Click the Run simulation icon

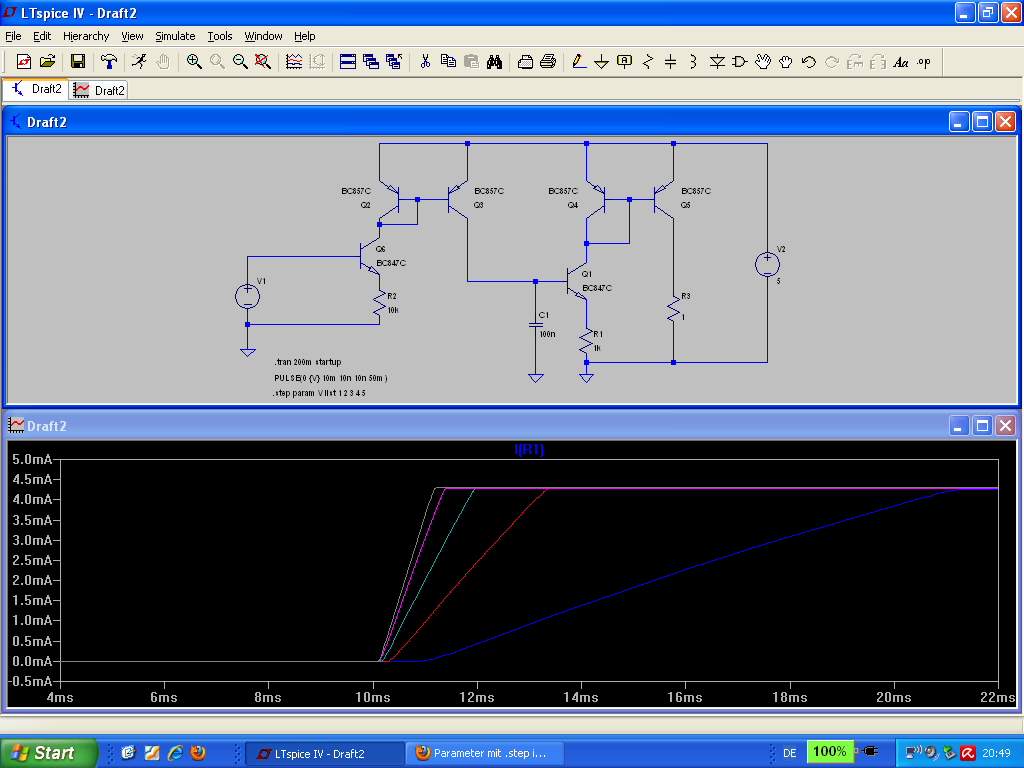139,62
